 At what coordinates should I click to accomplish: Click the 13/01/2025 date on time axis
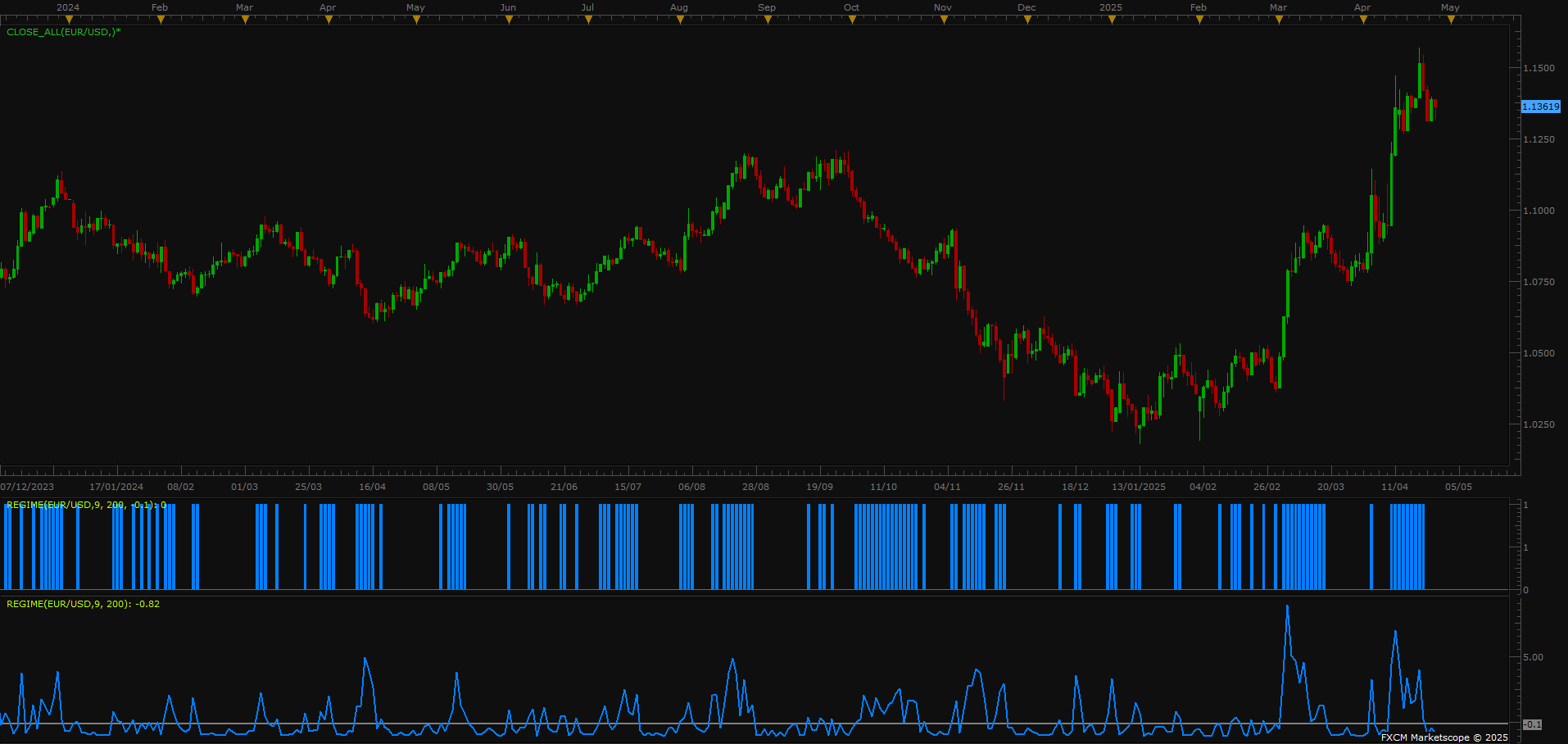pos(1139,487)
